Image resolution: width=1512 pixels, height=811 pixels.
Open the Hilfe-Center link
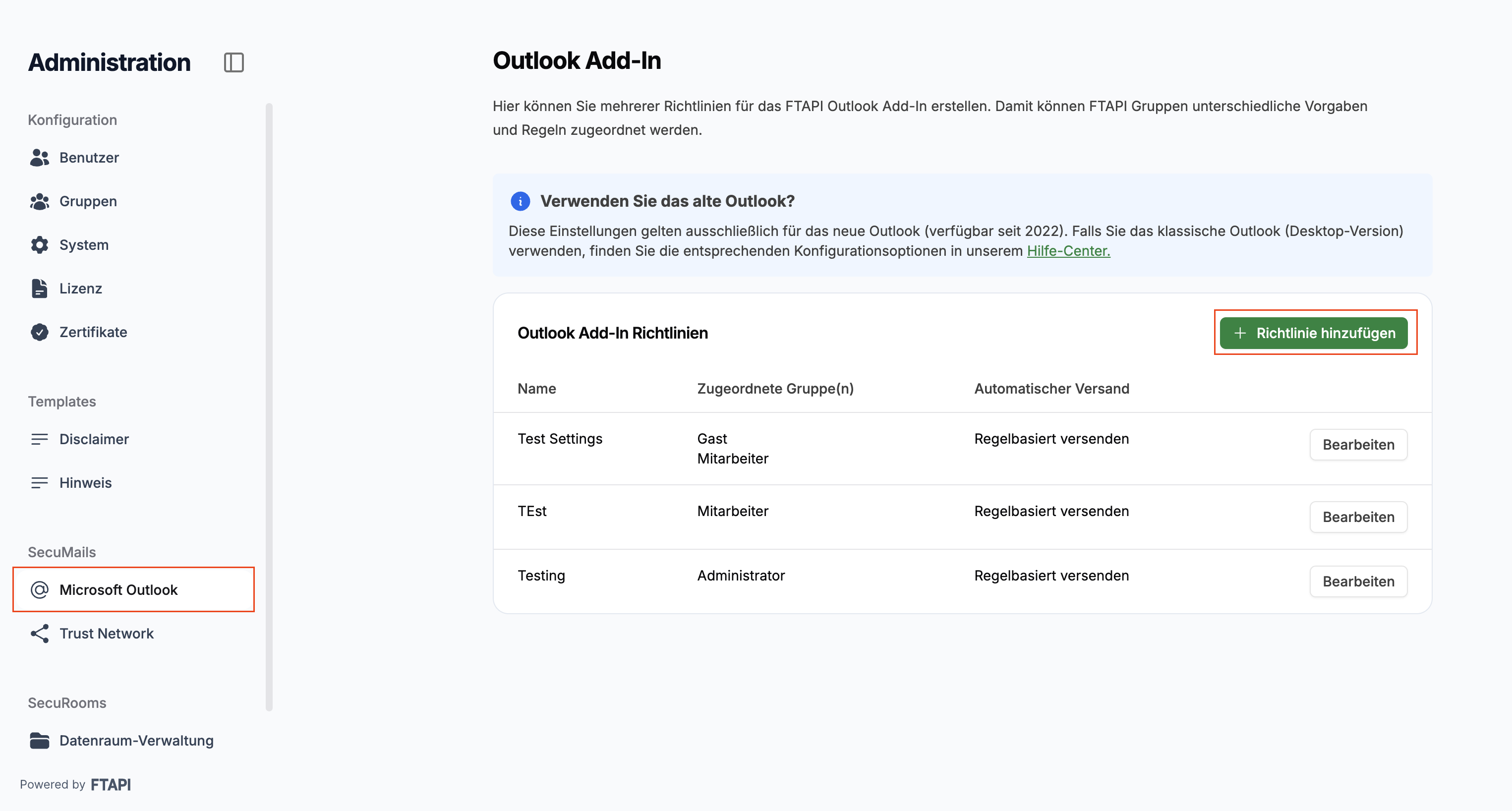pyautogui.click(x=1068, y=250)
